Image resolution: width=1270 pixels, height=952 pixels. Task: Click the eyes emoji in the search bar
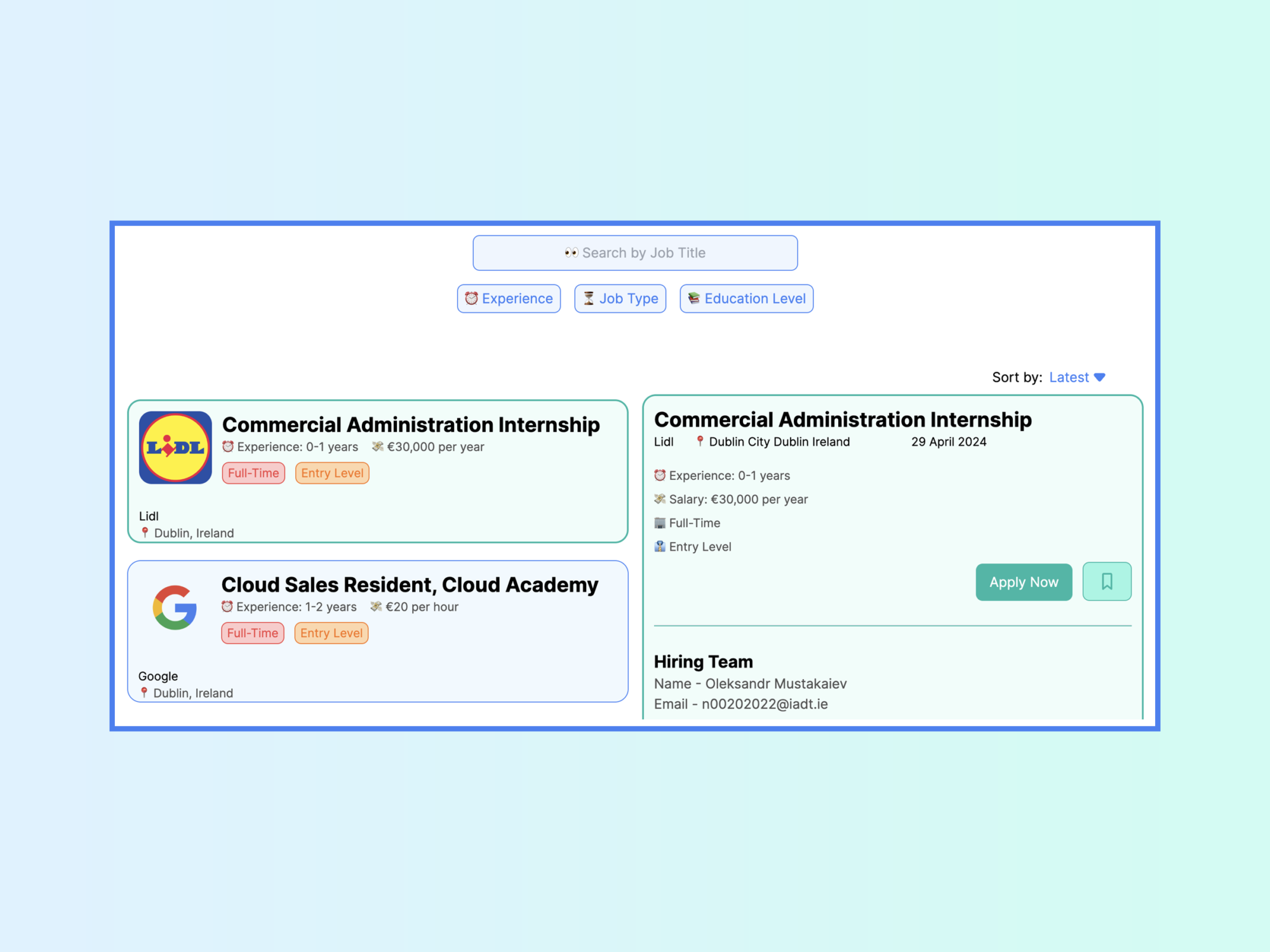click(x=571, y=253)
